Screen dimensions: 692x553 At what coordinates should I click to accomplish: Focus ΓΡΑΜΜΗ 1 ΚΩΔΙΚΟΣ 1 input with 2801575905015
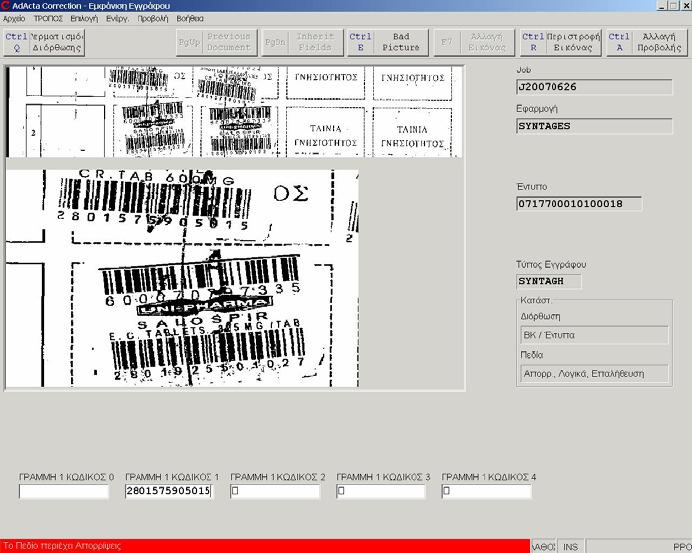(169, 491)
